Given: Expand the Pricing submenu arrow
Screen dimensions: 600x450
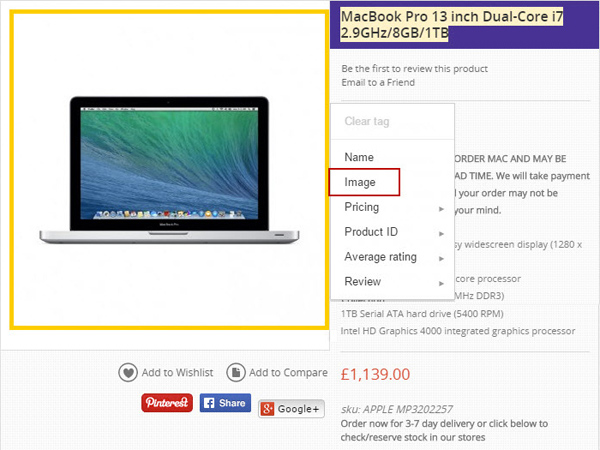Looking at the screenshot, I should coord(441,209).
